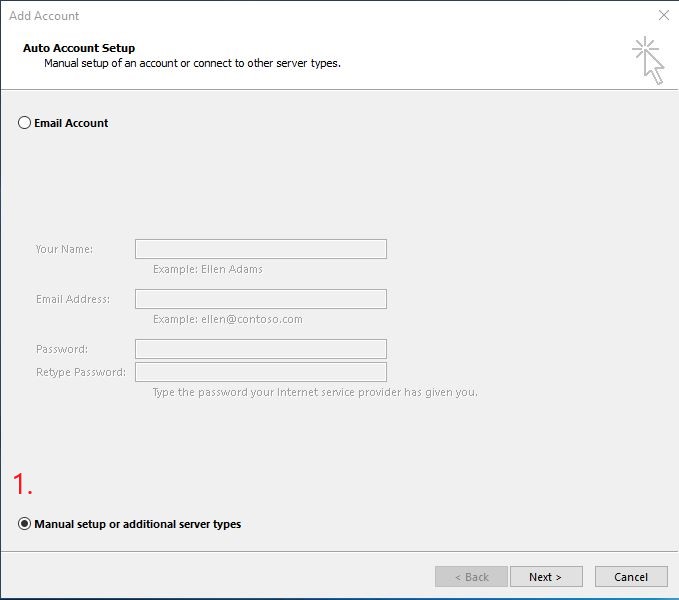
Task: Go back using the Back button
Action: point(471,577)
